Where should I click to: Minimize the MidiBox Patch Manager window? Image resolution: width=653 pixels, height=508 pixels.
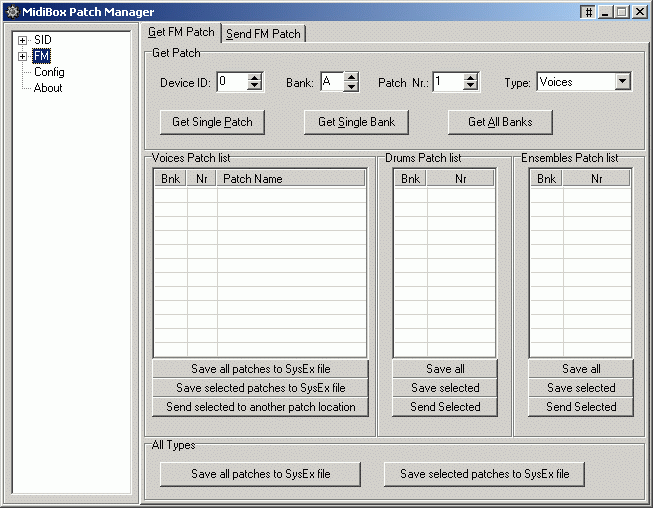[x=606, y=12]
